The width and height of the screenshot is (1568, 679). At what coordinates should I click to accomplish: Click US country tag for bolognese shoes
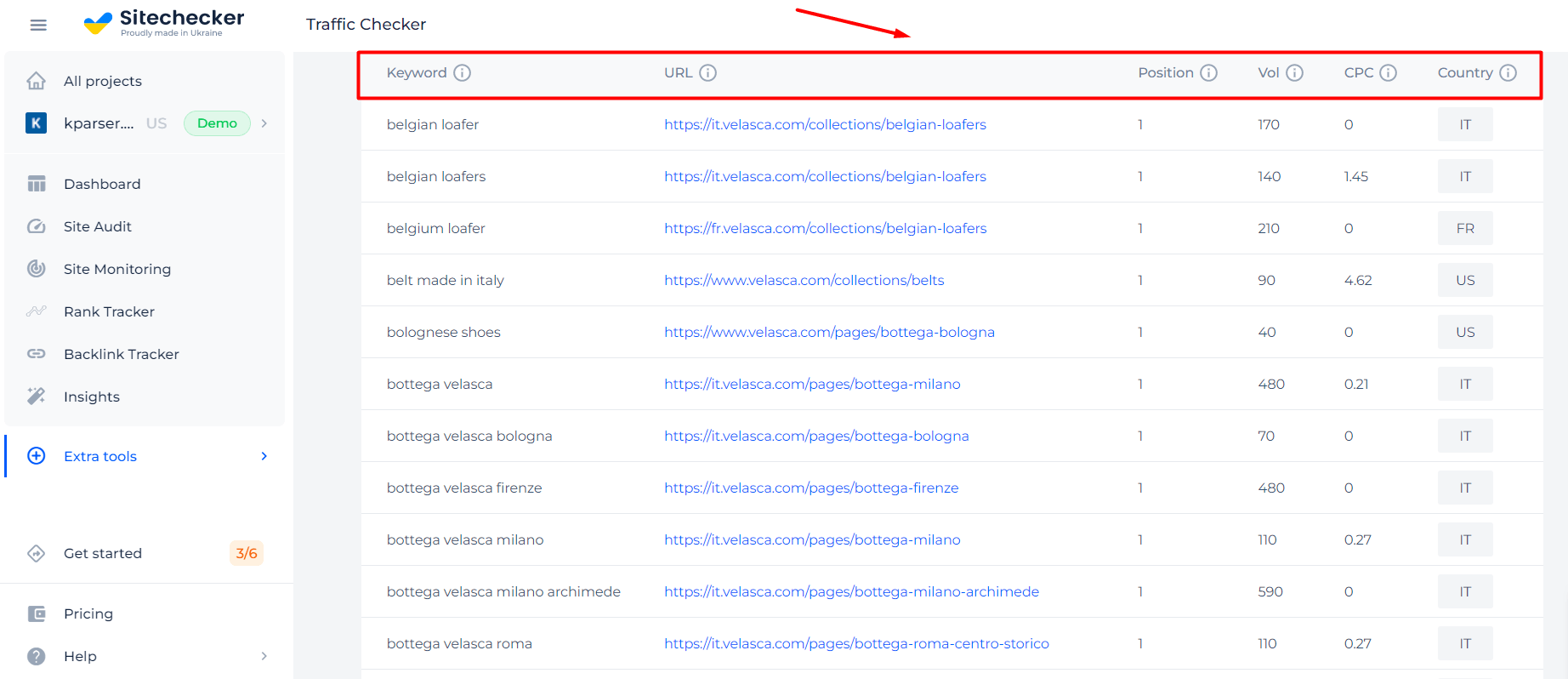(1465, 332)
